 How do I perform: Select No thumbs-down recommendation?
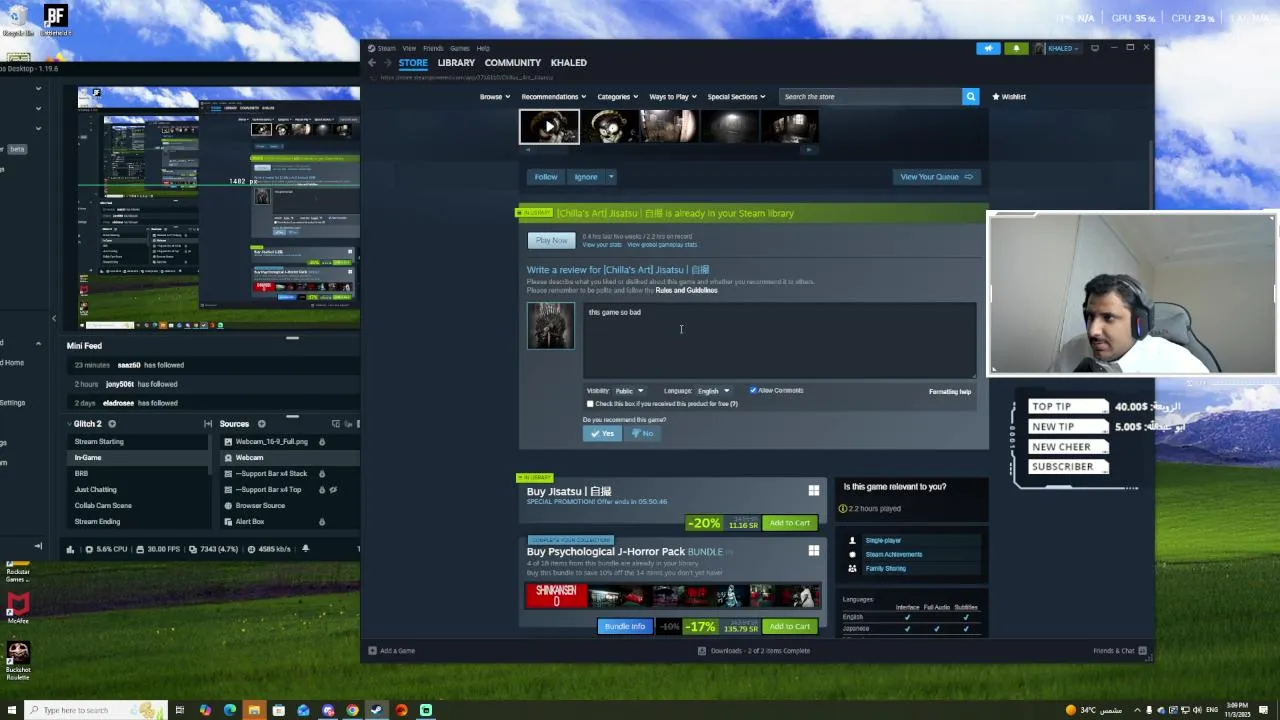[642, 434]
